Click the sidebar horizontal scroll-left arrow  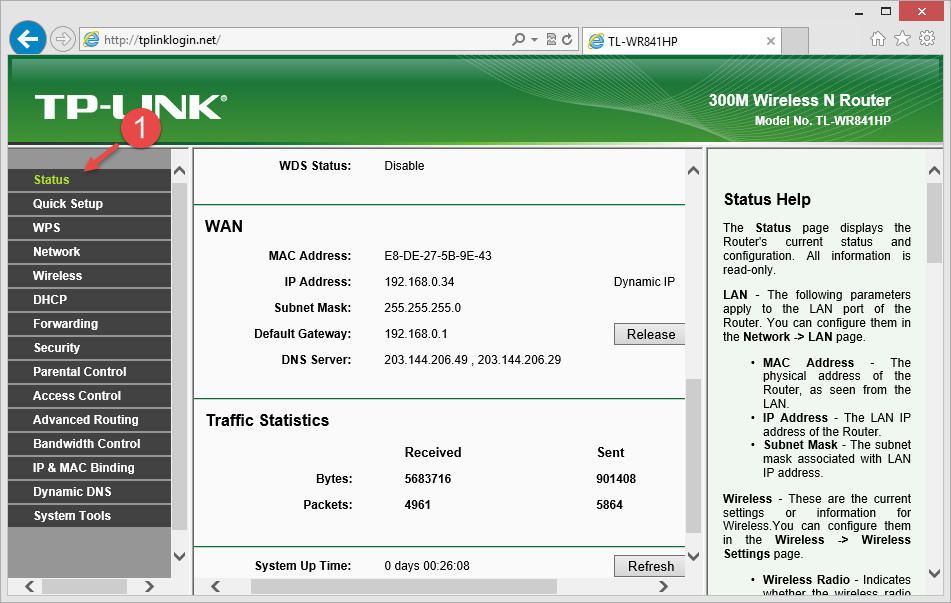pyautogui.click(x=29, y=587)
